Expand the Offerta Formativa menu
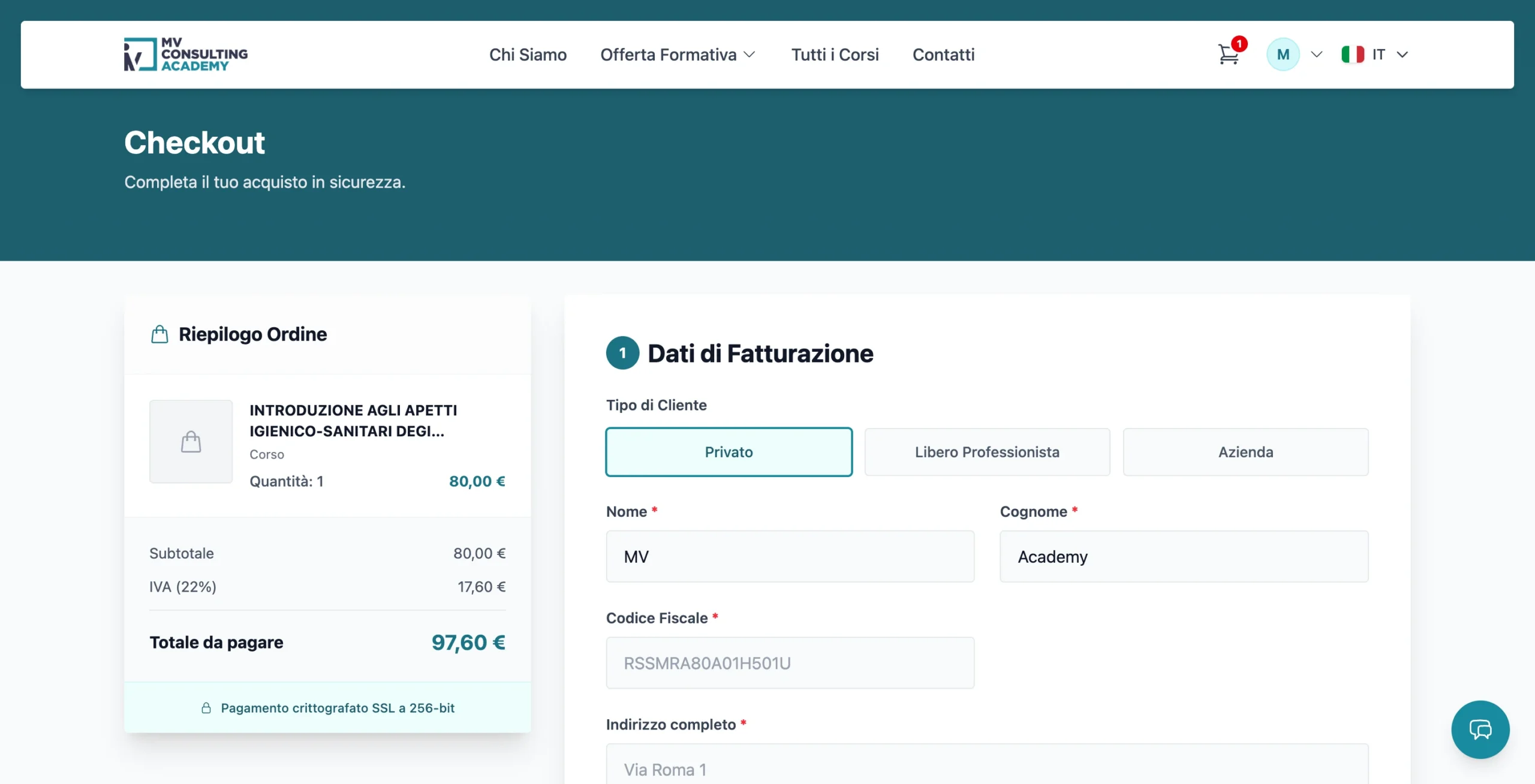The width and height of the screenshot is (1535, 784). 678,55
